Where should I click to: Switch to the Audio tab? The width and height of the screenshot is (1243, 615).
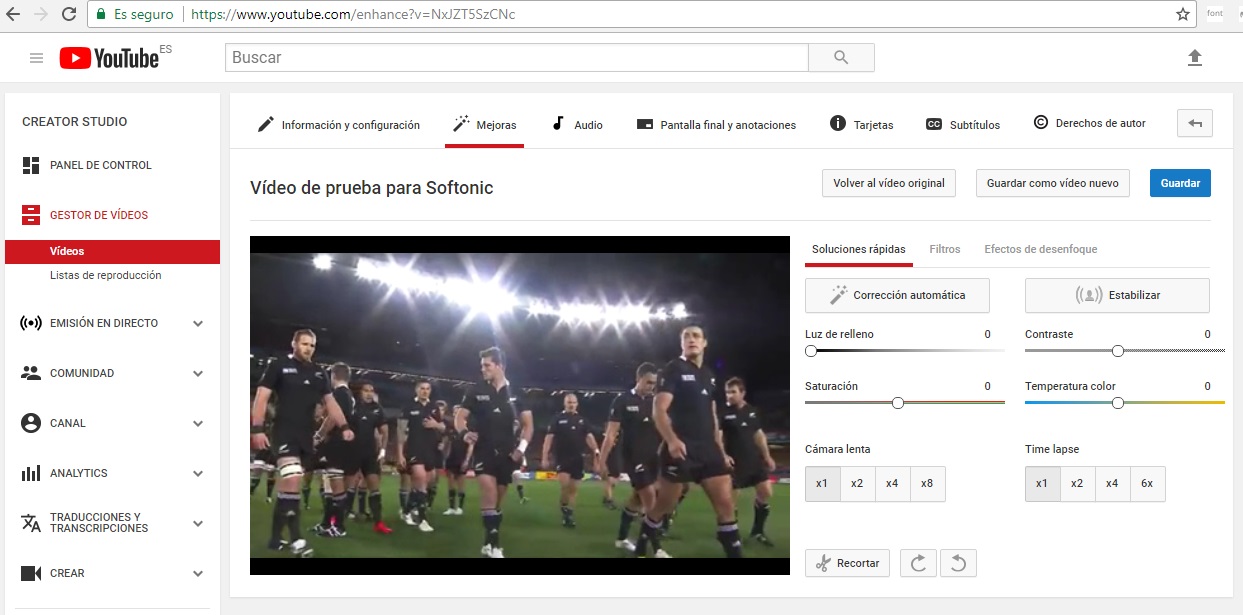coord(578,125)
